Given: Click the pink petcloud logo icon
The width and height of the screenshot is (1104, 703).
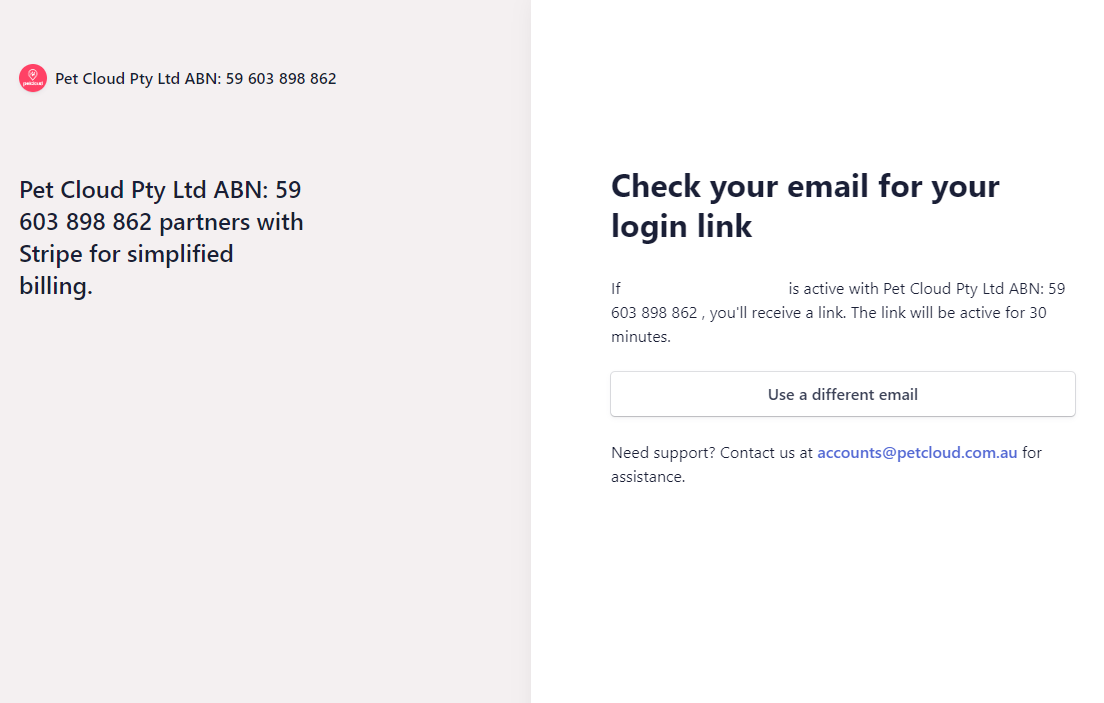Looking at the screenshot, I should tap(32, 78).
